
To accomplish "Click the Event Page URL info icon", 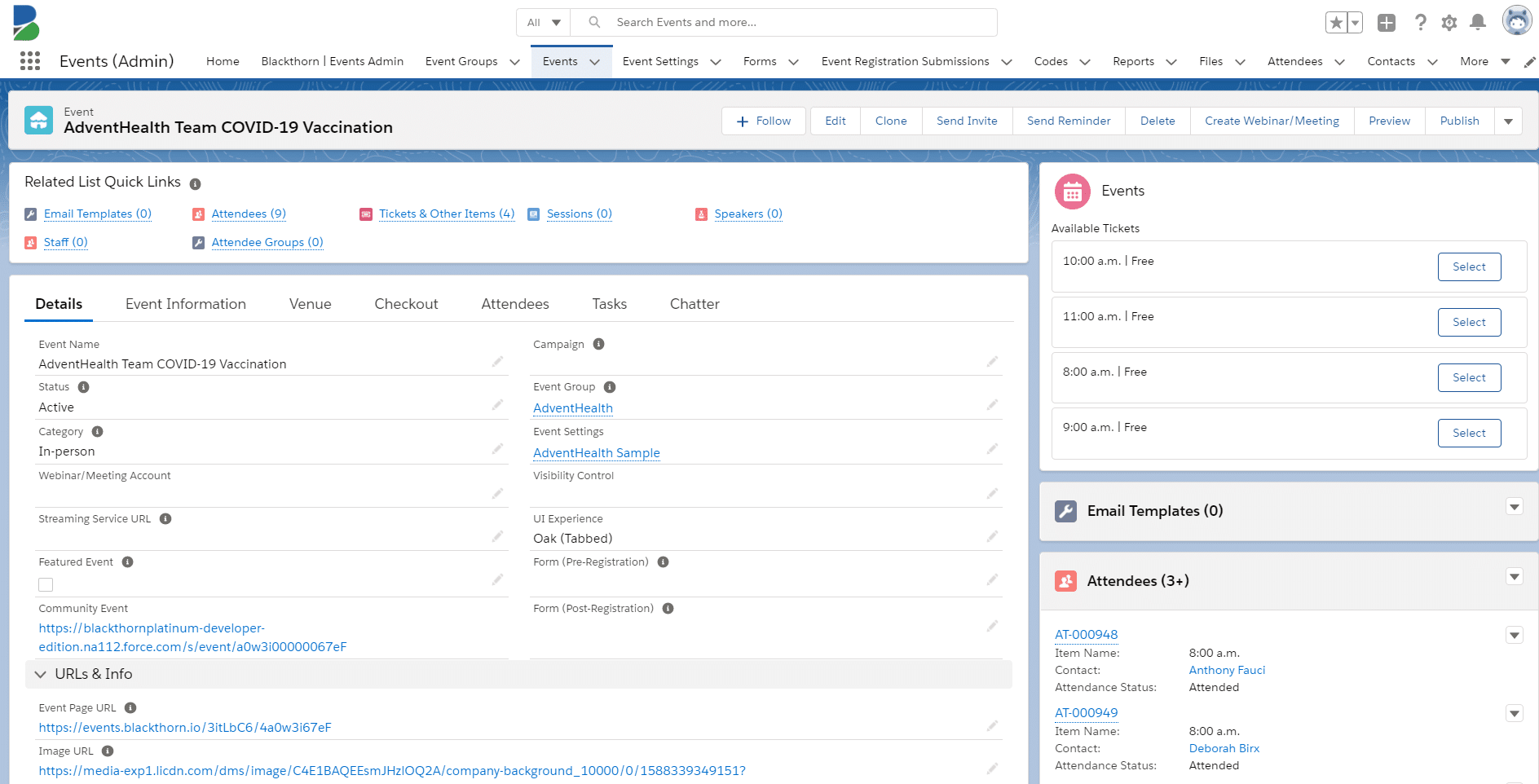I will pyautogui.click(x=130, y=707).
